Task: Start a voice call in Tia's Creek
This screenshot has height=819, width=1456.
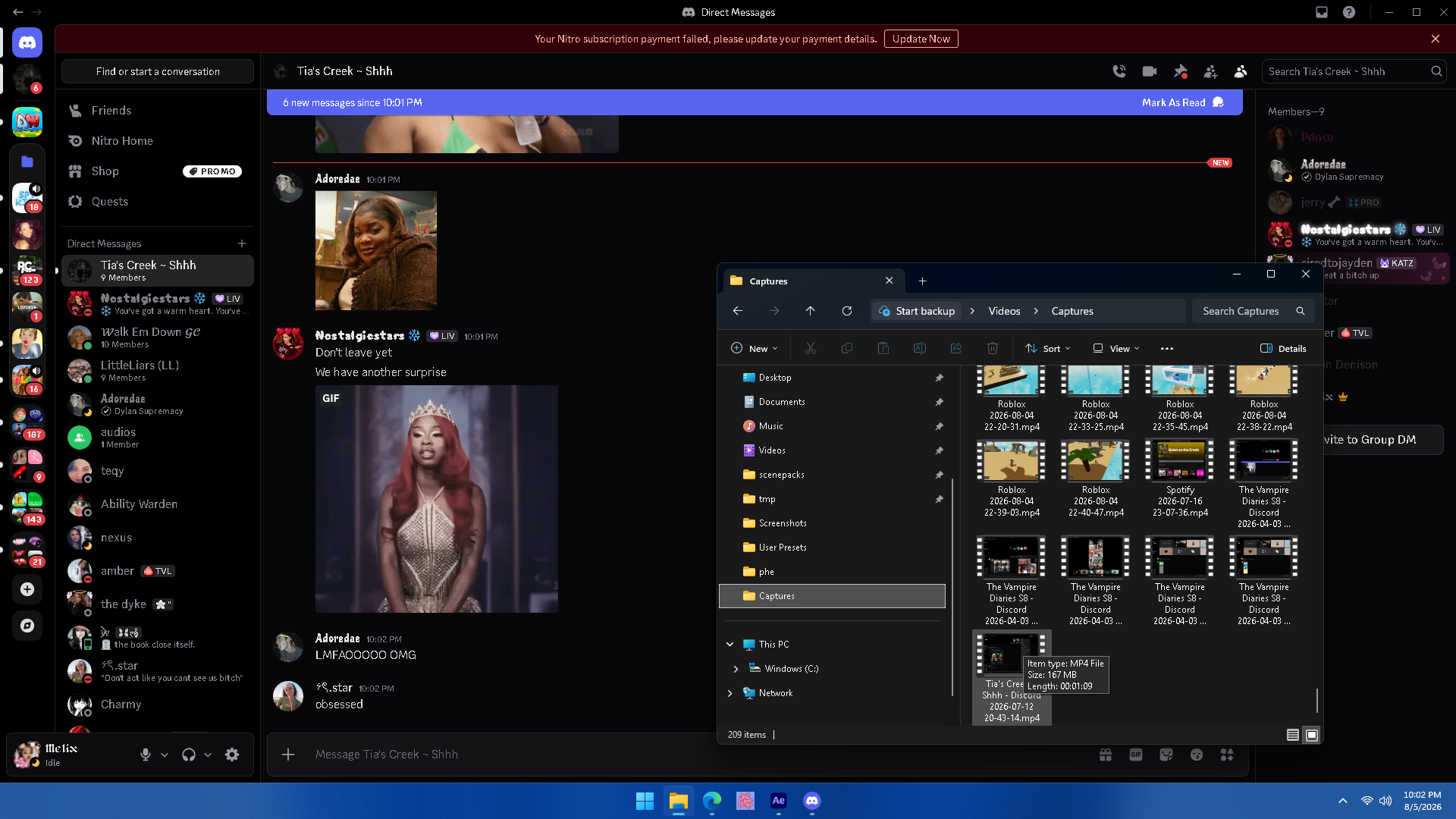Action: click(x=1119, y=71)
